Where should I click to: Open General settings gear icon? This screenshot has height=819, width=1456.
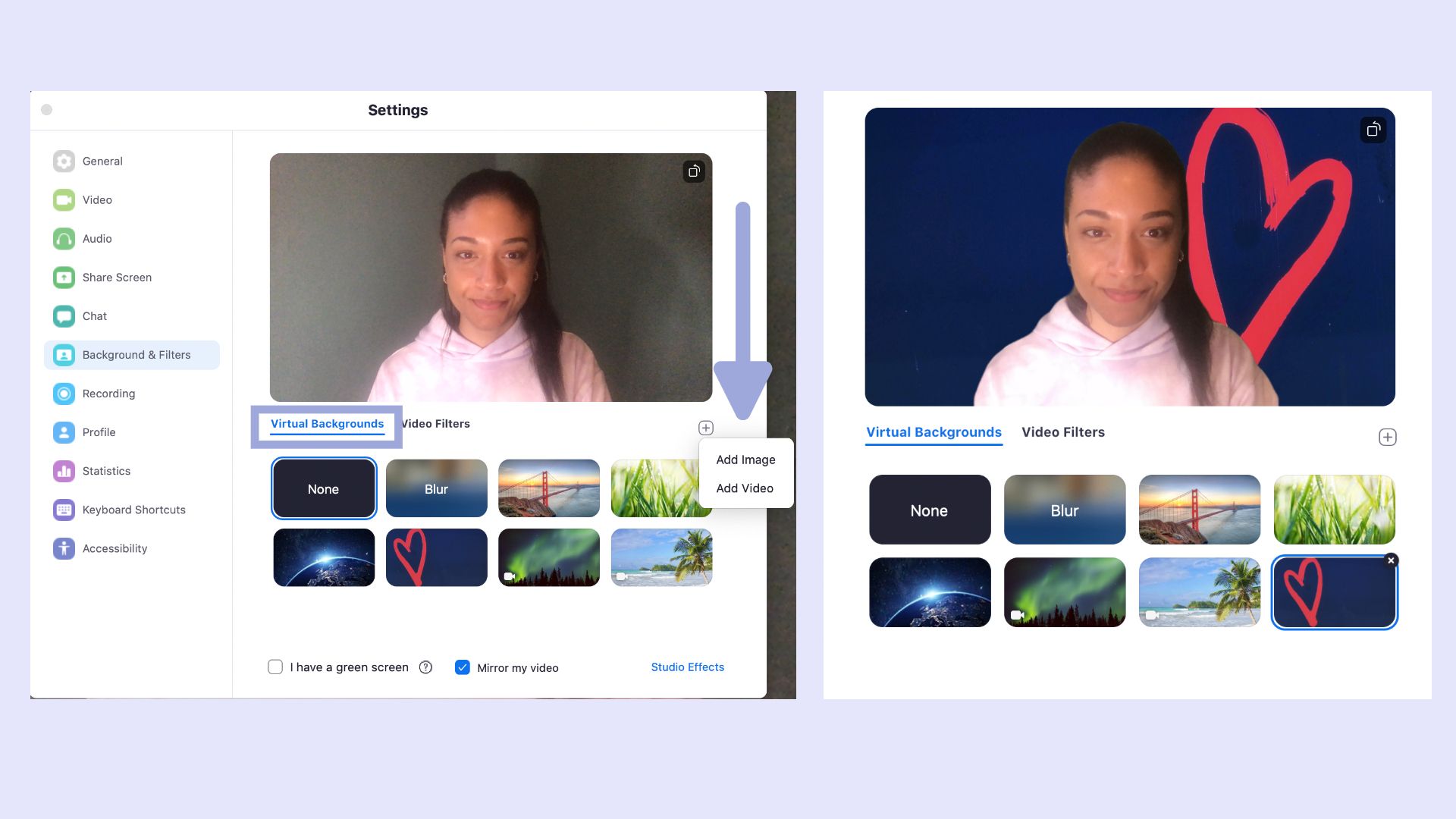(x=64, y=161)
